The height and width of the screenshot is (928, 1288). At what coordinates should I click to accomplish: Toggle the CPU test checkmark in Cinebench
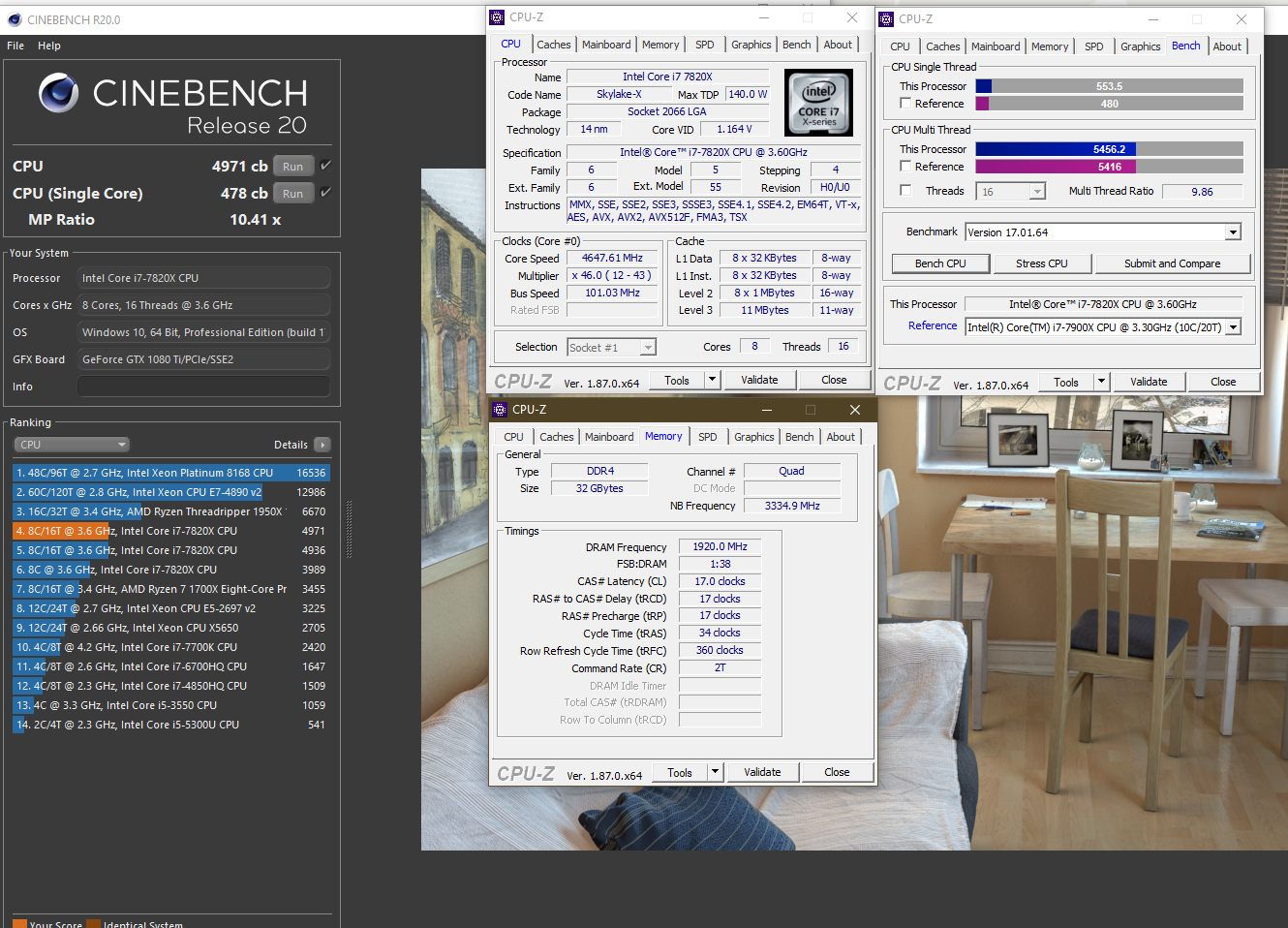point(326,165)
